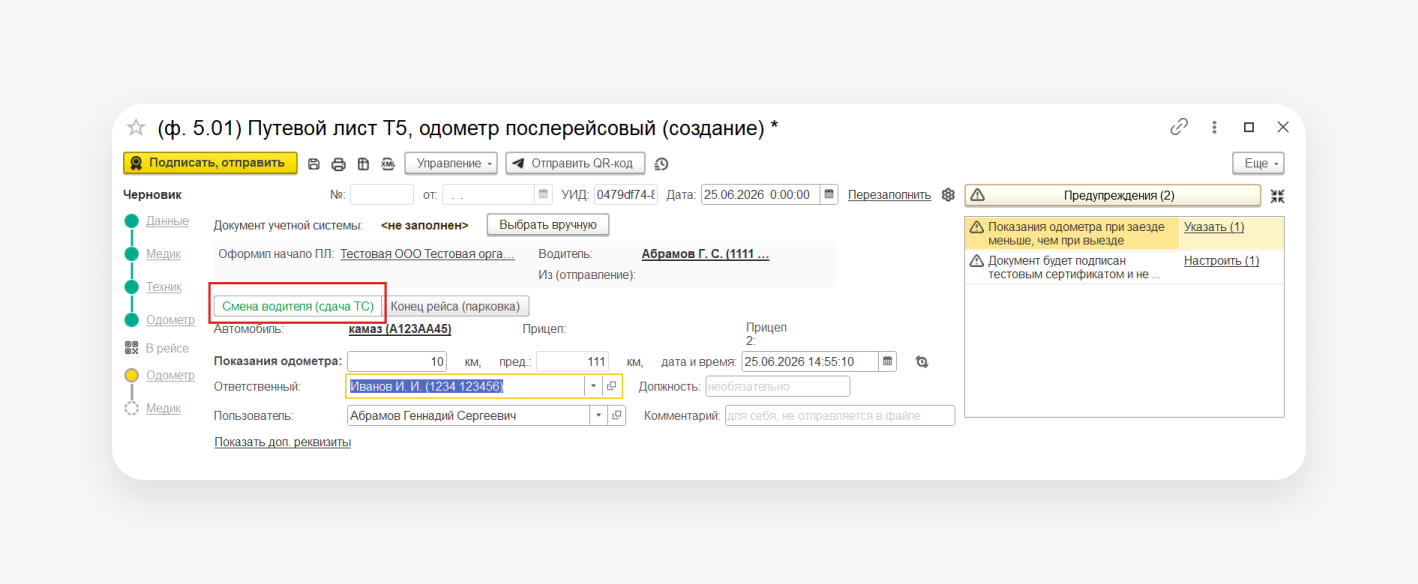Switch to Конец рейса (парковка) tab
This screenshot has width=1418, height=584.
coord(456,306)
